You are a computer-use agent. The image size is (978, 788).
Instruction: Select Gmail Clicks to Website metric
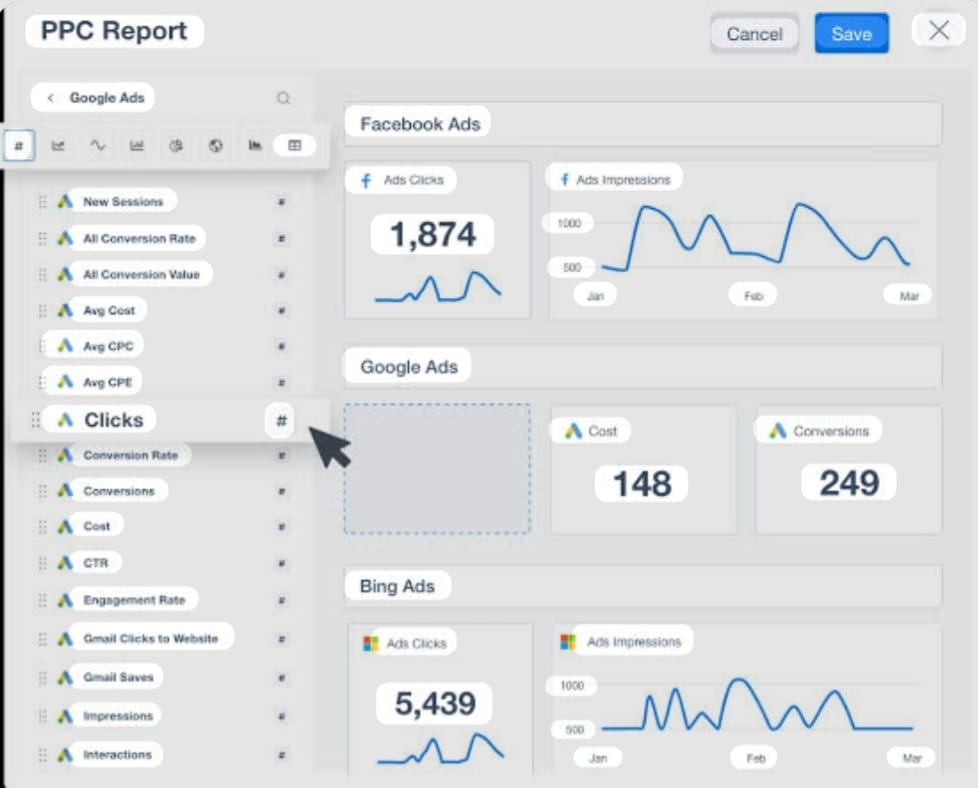(x=150, y=638)
